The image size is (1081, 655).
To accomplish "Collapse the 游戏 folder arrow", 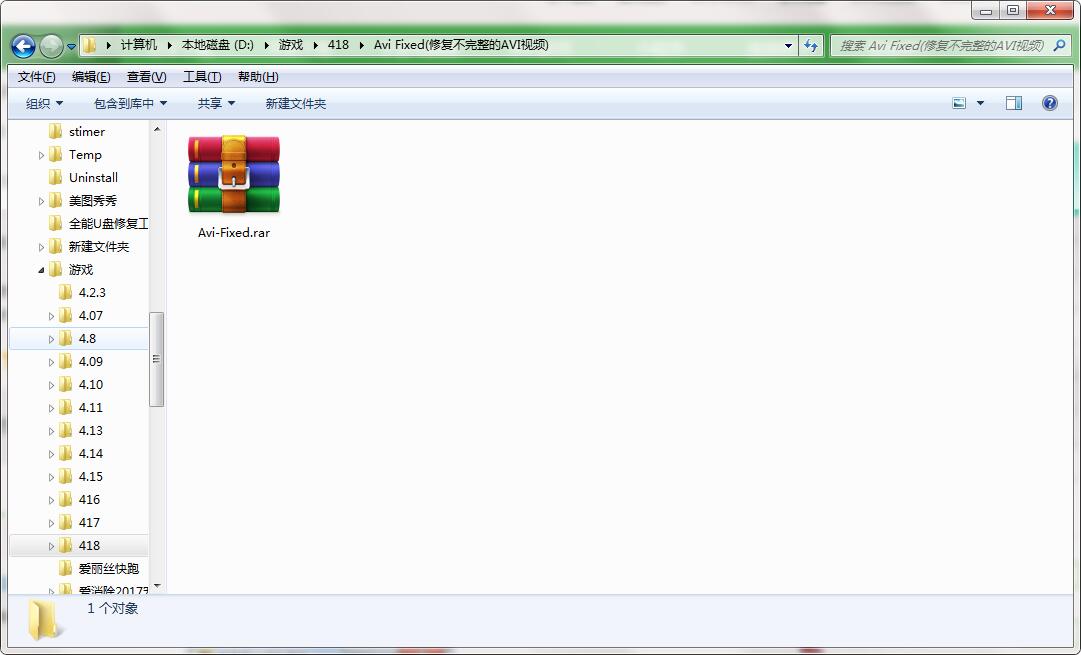I will coord(41,270).
